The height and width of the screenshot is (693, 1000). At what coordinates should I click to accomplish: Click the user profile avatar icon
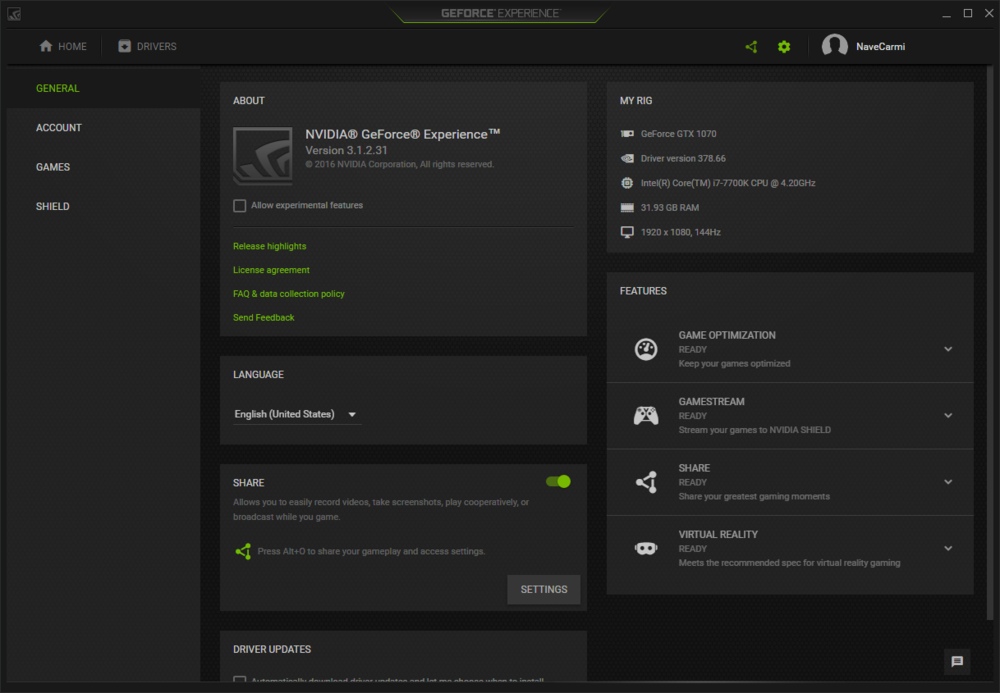click(835, 47)
